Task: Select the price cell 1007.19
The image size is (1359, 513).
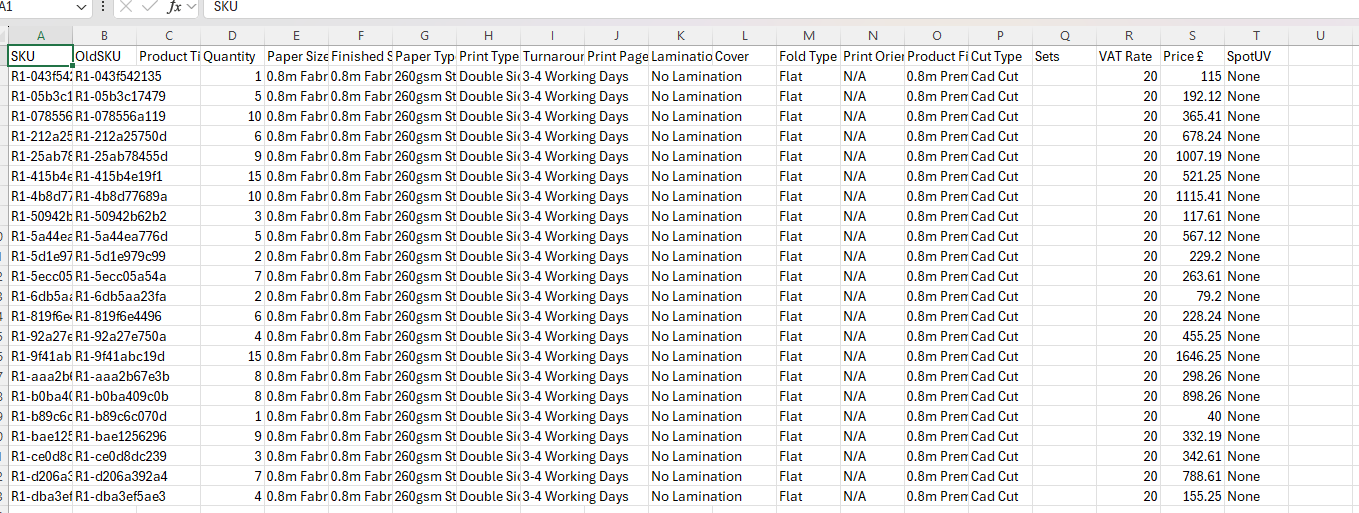Action: pyautogui.click(x=1192, y=156)
